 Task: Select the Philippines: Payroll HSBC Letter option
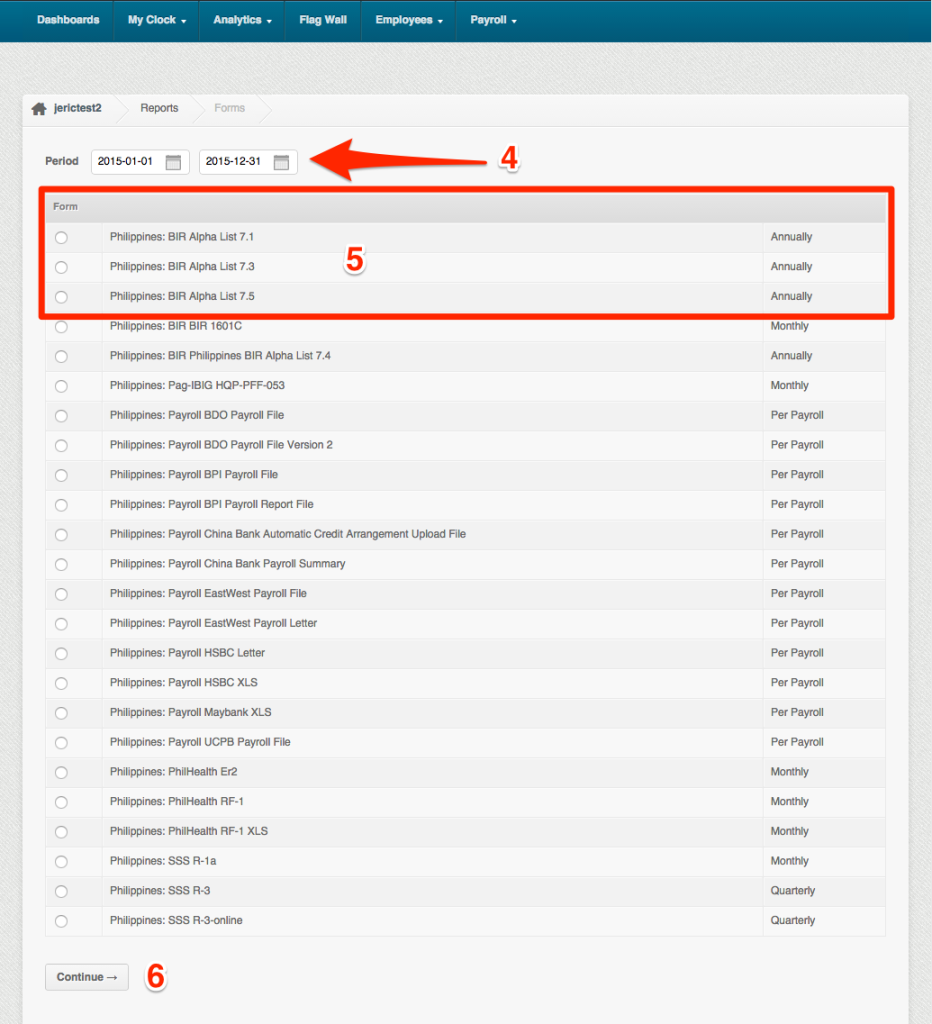coord(60,652)
